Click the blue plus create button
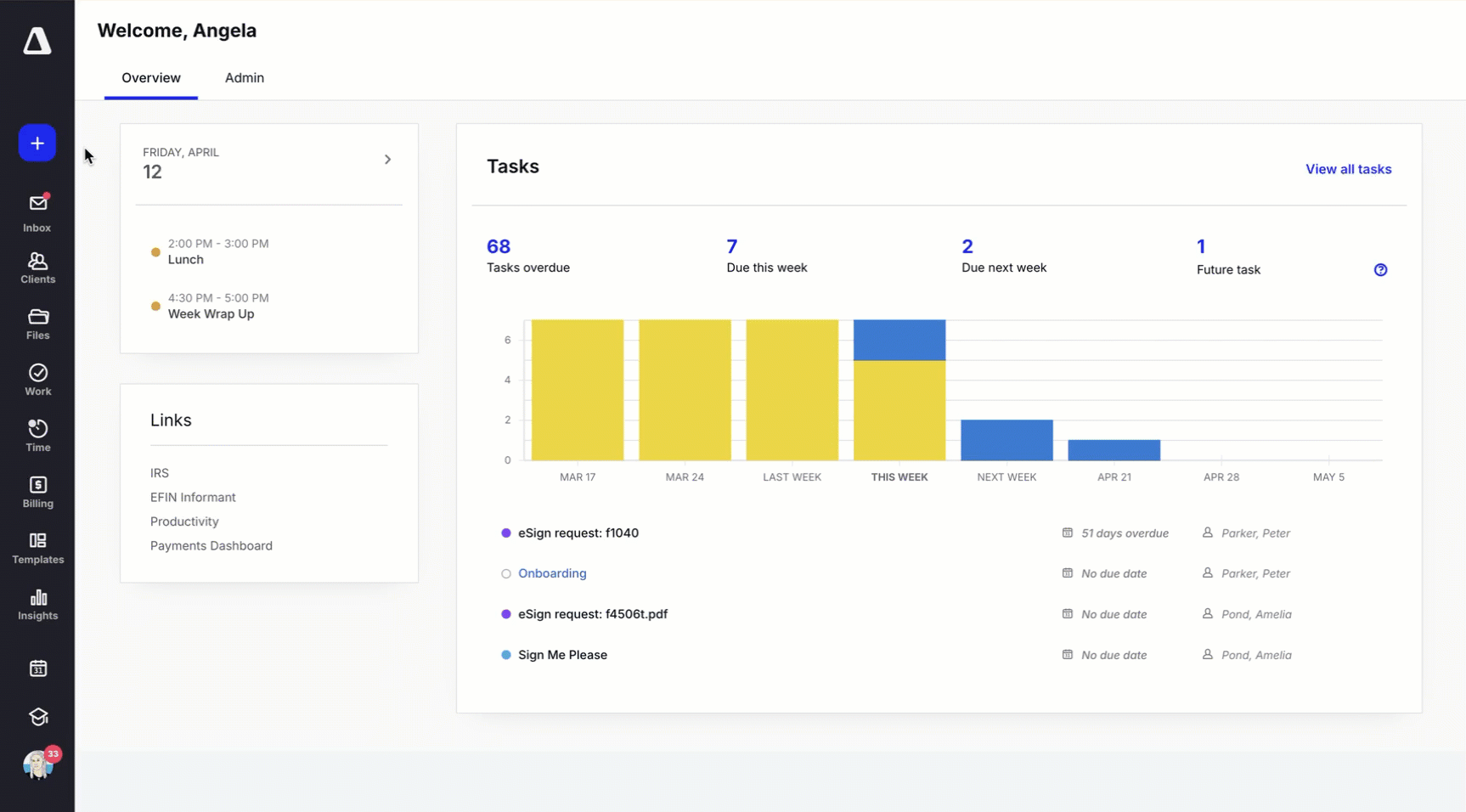This screenshot has width=1466, height=812. [37, 143]
